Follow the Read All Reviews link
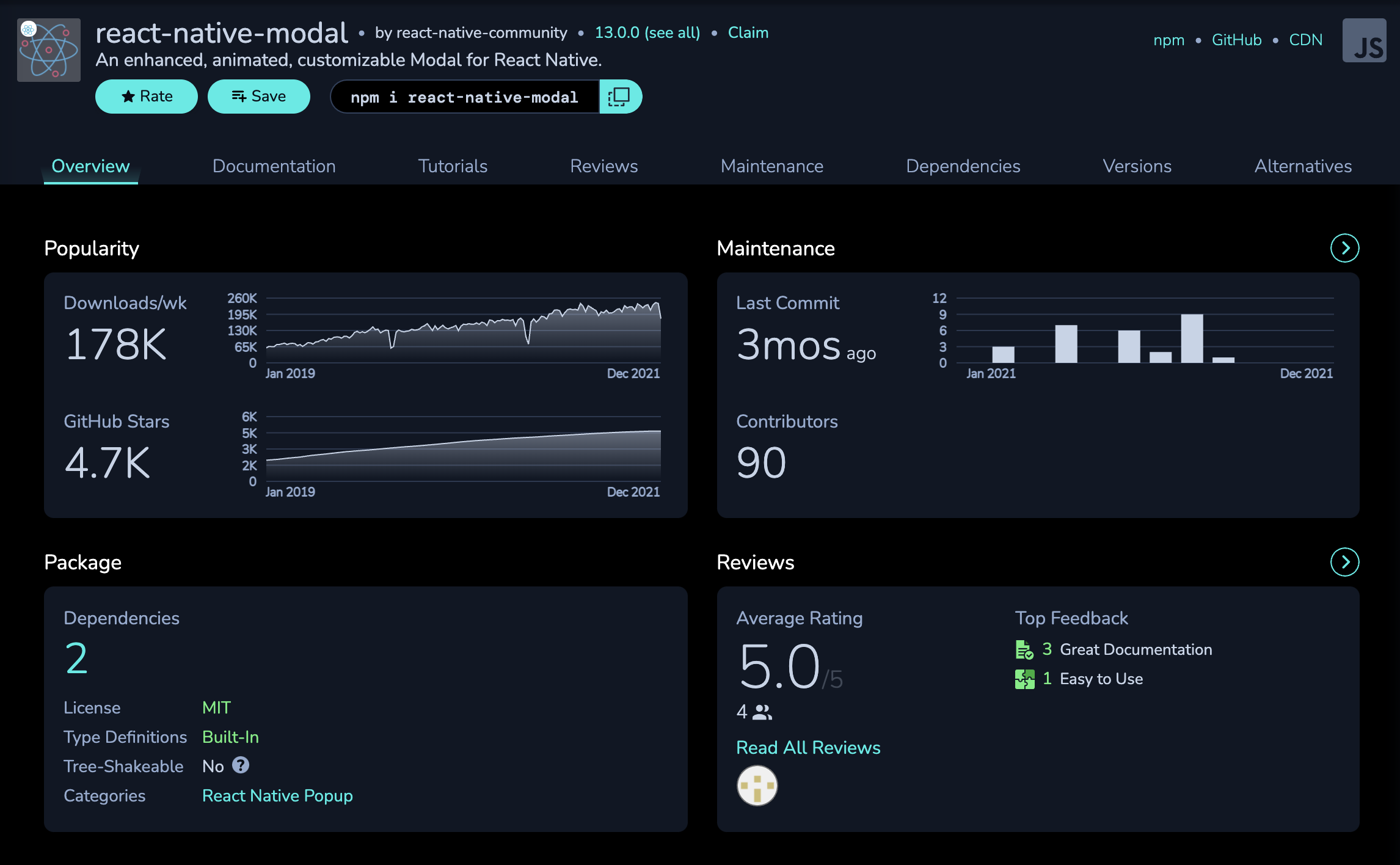 [x=808, y=748]
